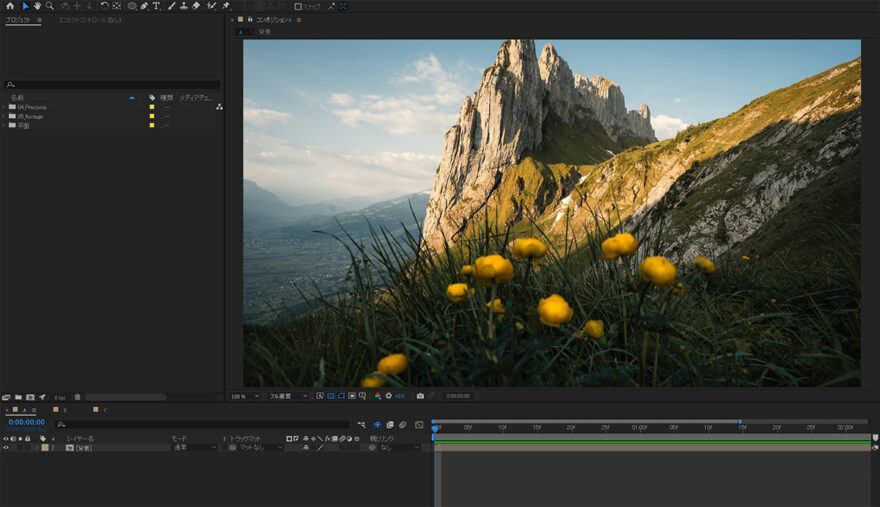This screenshot has height=507, width=880.
Task: Create a new composition icon
Action: pyautogui.click(x=30, y=397)
